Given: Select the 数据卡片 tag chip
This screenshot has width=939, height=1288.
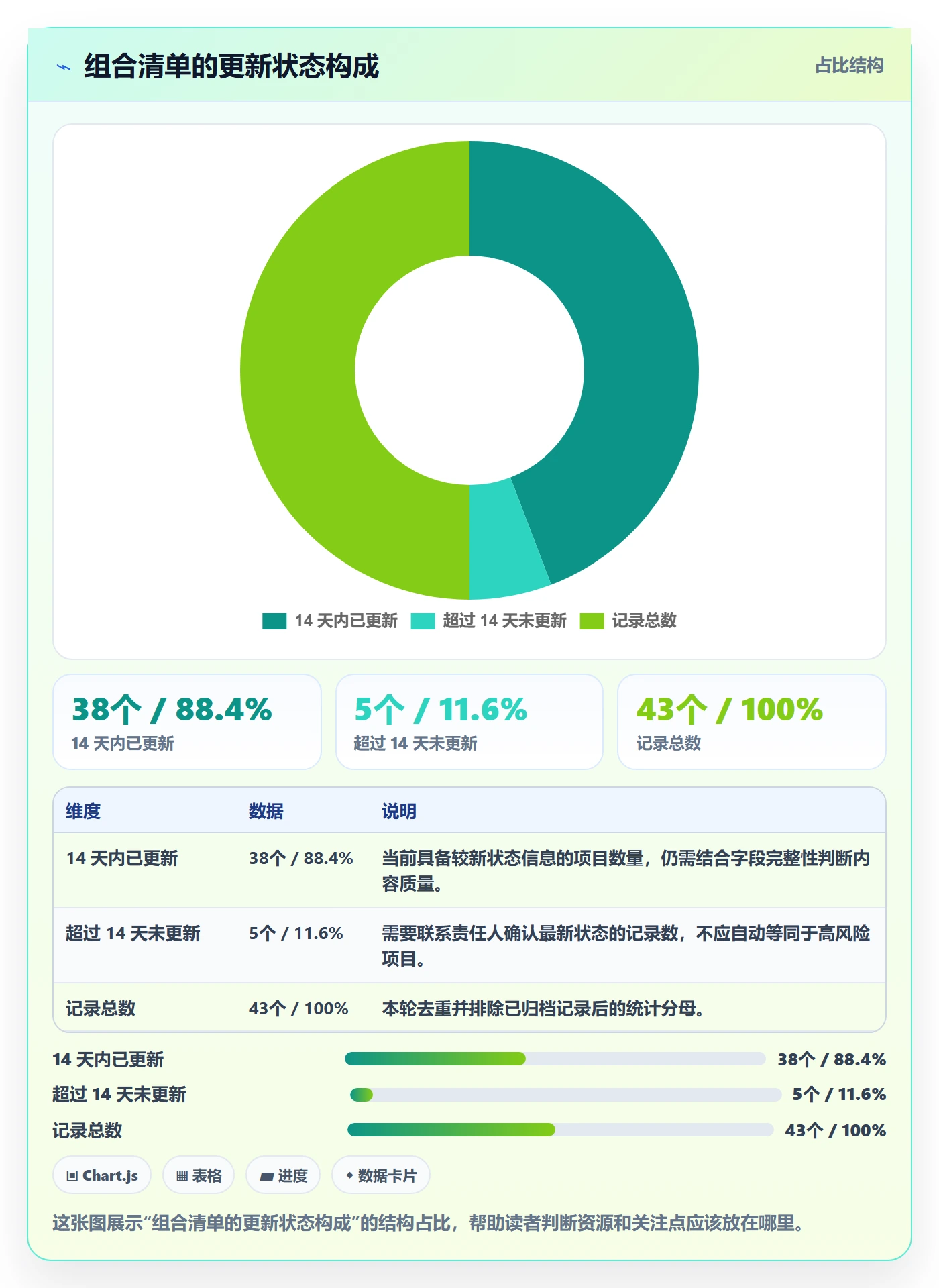Looking at the screenshot, I should click(x=381, y=1175).
